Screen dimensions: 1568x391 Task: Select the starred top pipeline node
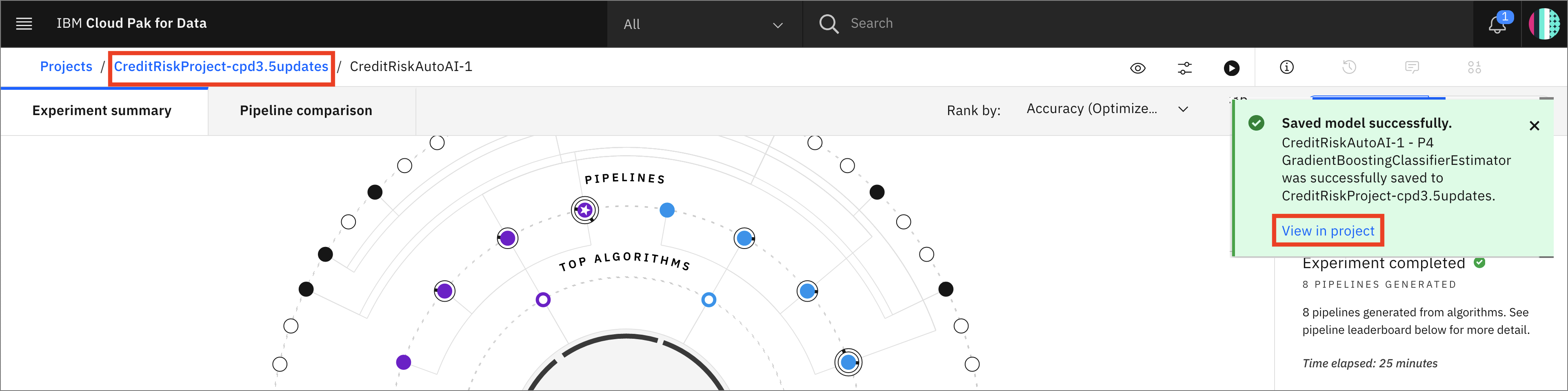[585, 210]
